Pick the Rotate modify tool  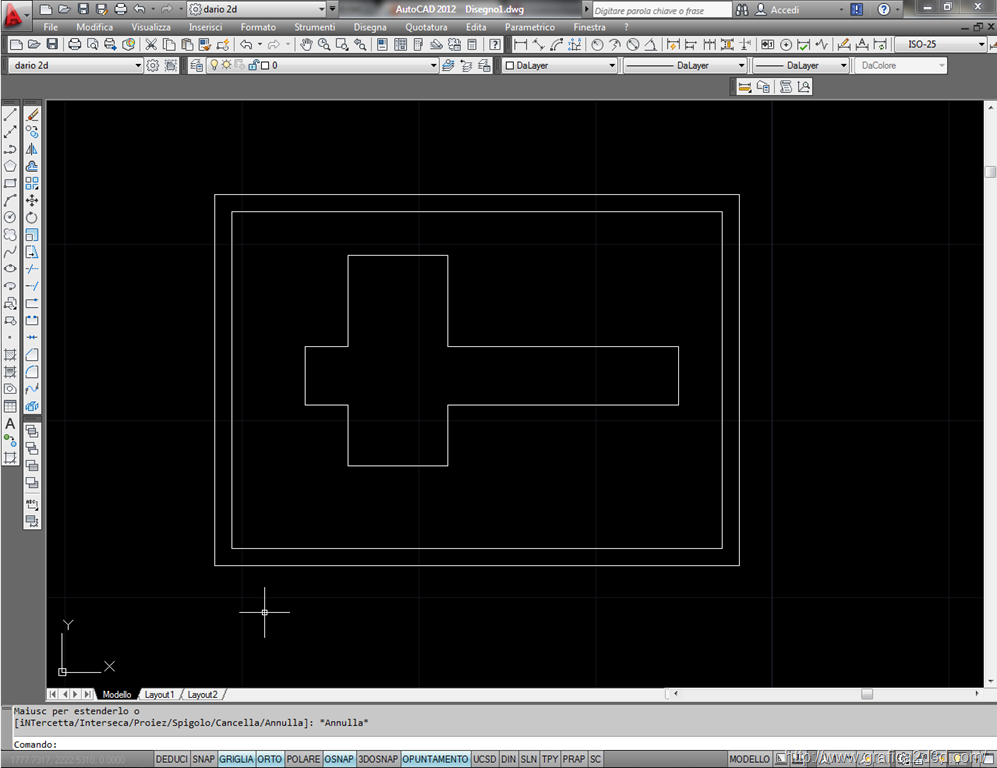tap(32, 217)
